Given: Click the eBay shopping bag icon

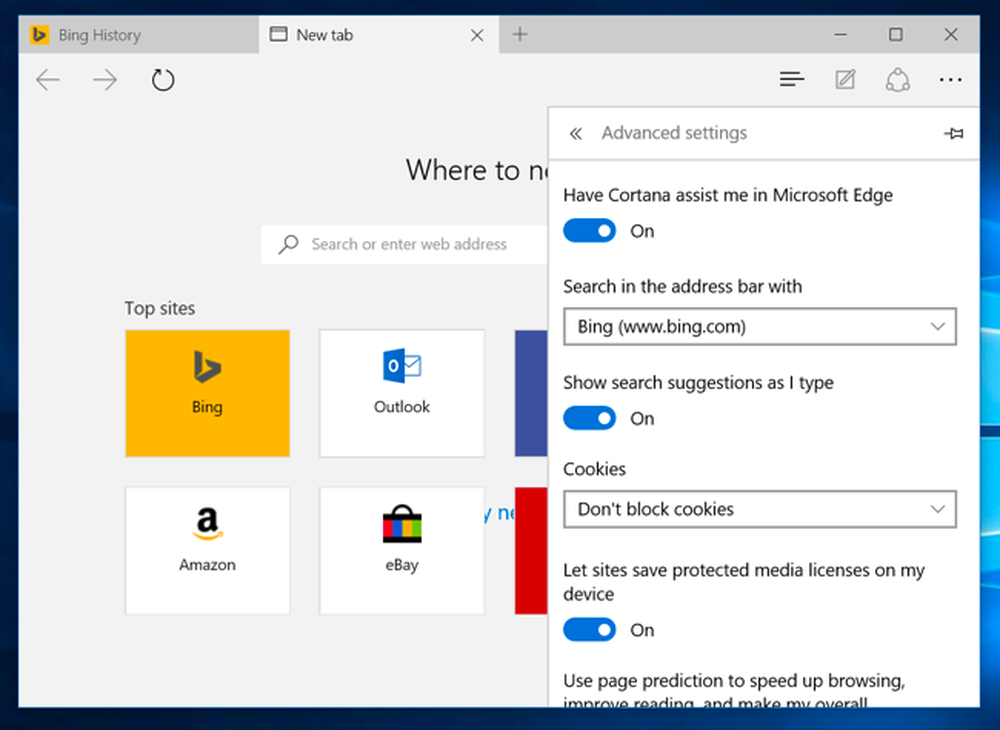Looking at the screenshot, I should pyautogui.click(x=402, y=523).
